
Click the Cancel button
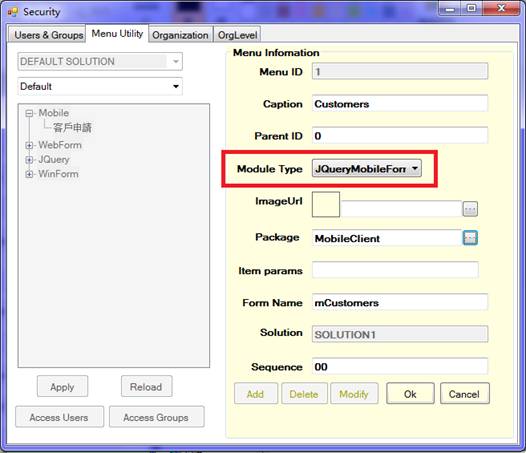click(465, 394)
